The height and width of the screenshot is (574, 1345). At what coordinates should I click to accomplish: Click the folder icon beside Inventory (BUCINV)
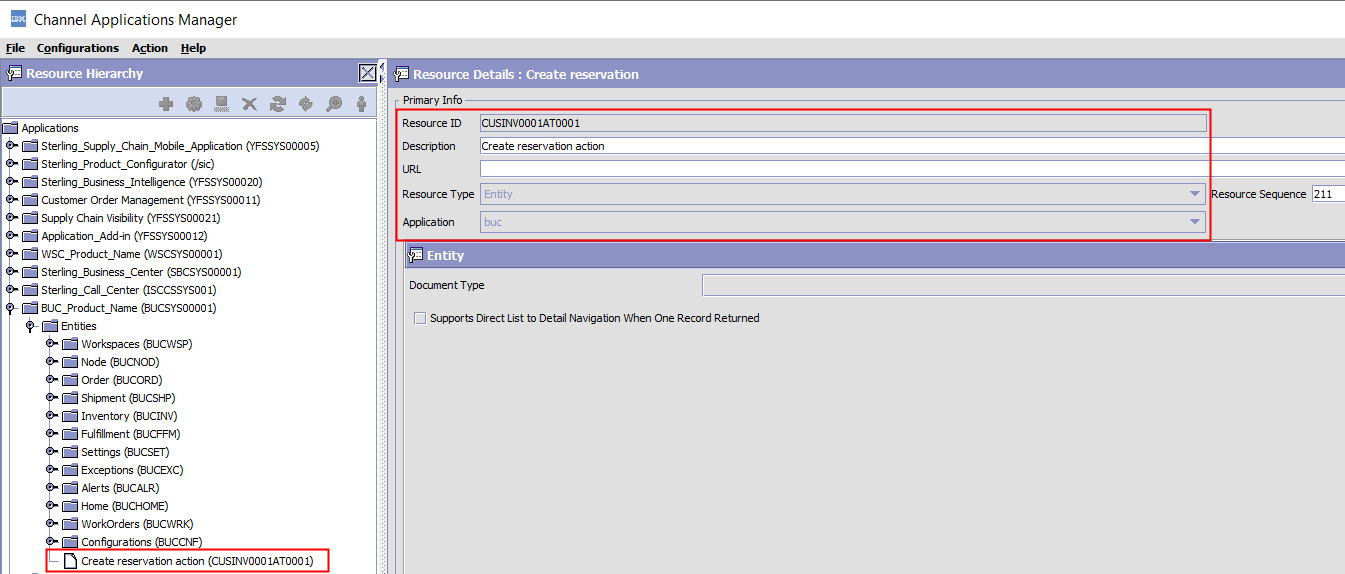coord(70,416)
